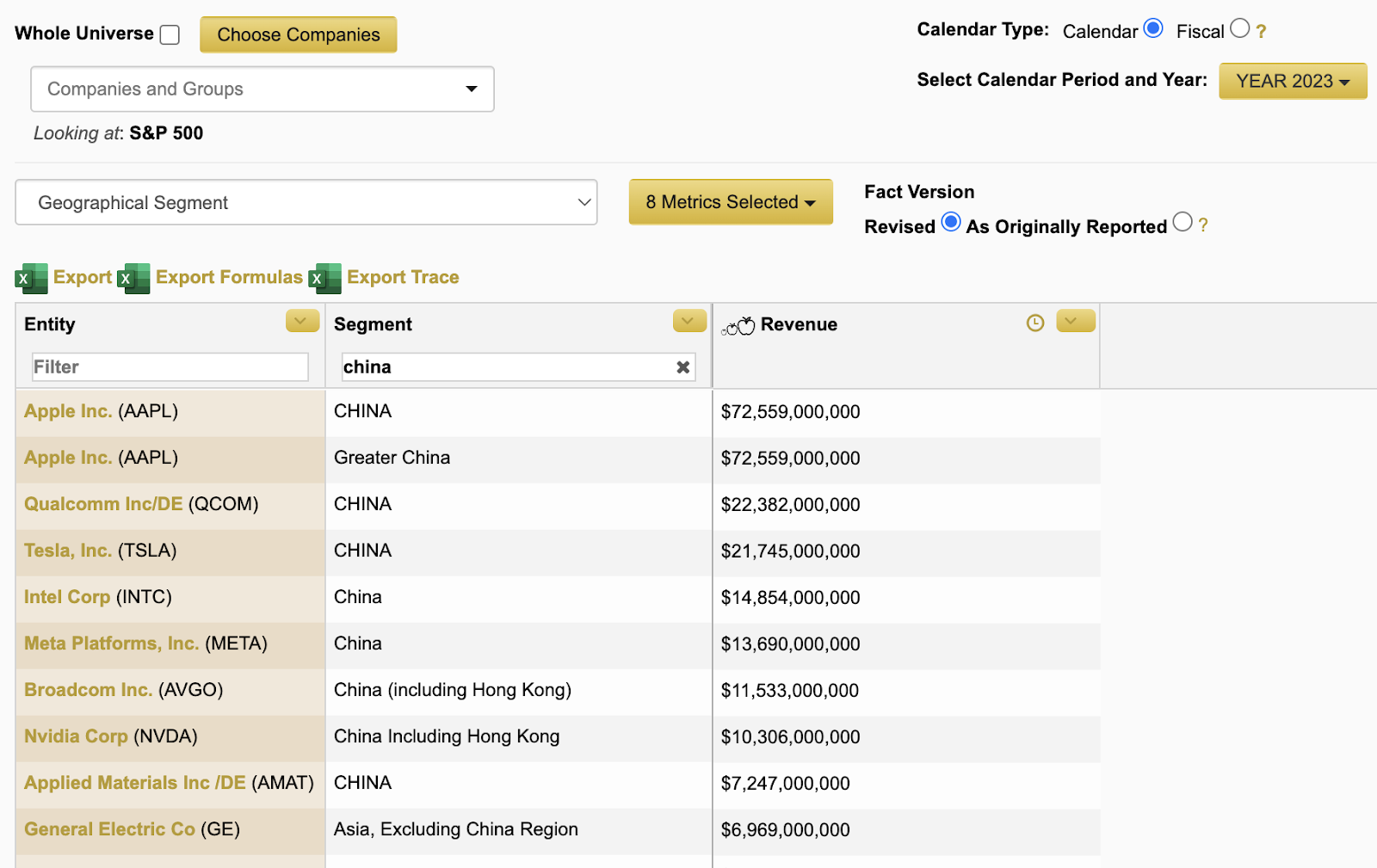Open Segment column options arrow
The height and width of the screenshot is (868, 1377).
pos(689,321)
